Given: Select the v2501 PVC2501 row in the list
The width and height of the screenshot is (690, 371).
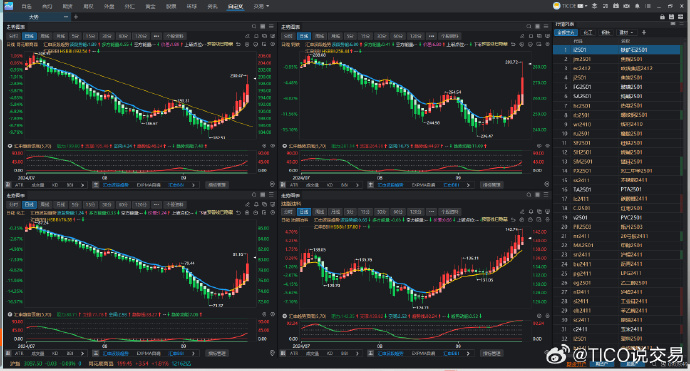Looking at the screenshot, I should [x=617, y=217].
